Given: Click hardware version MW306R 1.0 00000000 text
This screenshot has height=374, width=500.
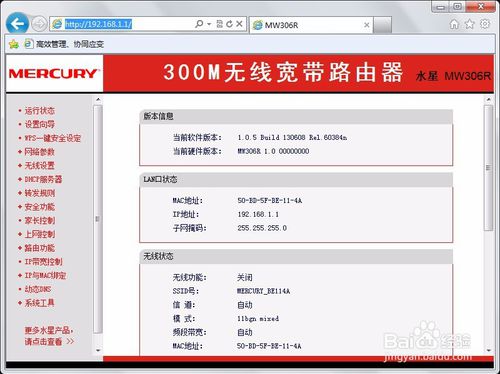Looking at the screenshot, I should pos(273,151).
